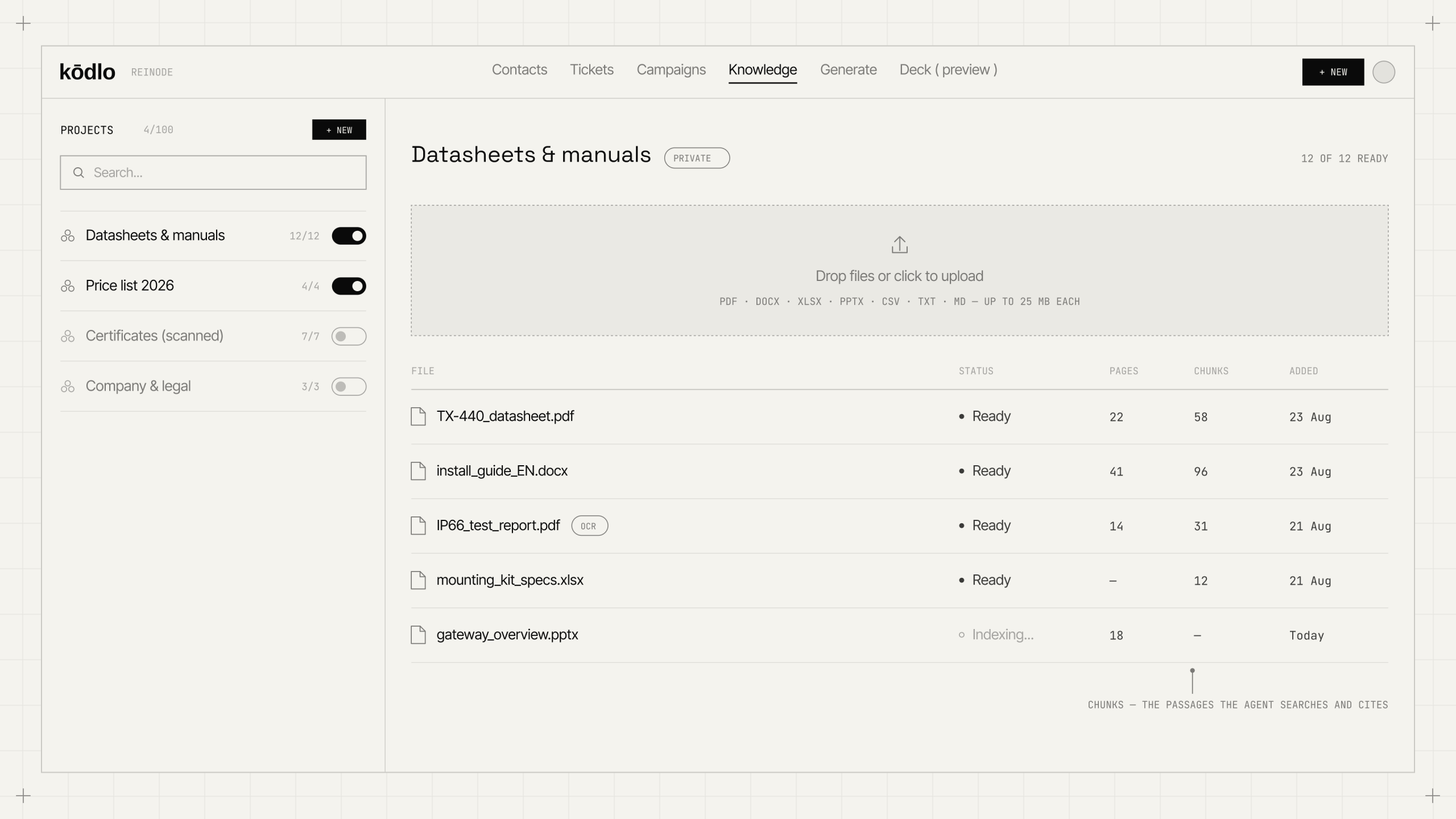Enable the Certificates (scanned) toggle
This screenshot has height=819, width=1456.
tap(349, 336)
